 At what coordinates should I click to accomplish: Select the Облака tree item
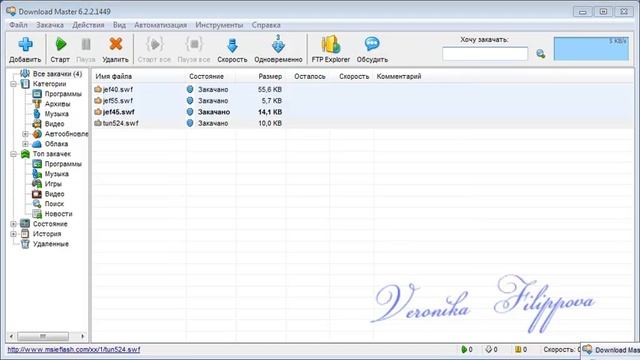pyautogui.click(x=56, y=144)
